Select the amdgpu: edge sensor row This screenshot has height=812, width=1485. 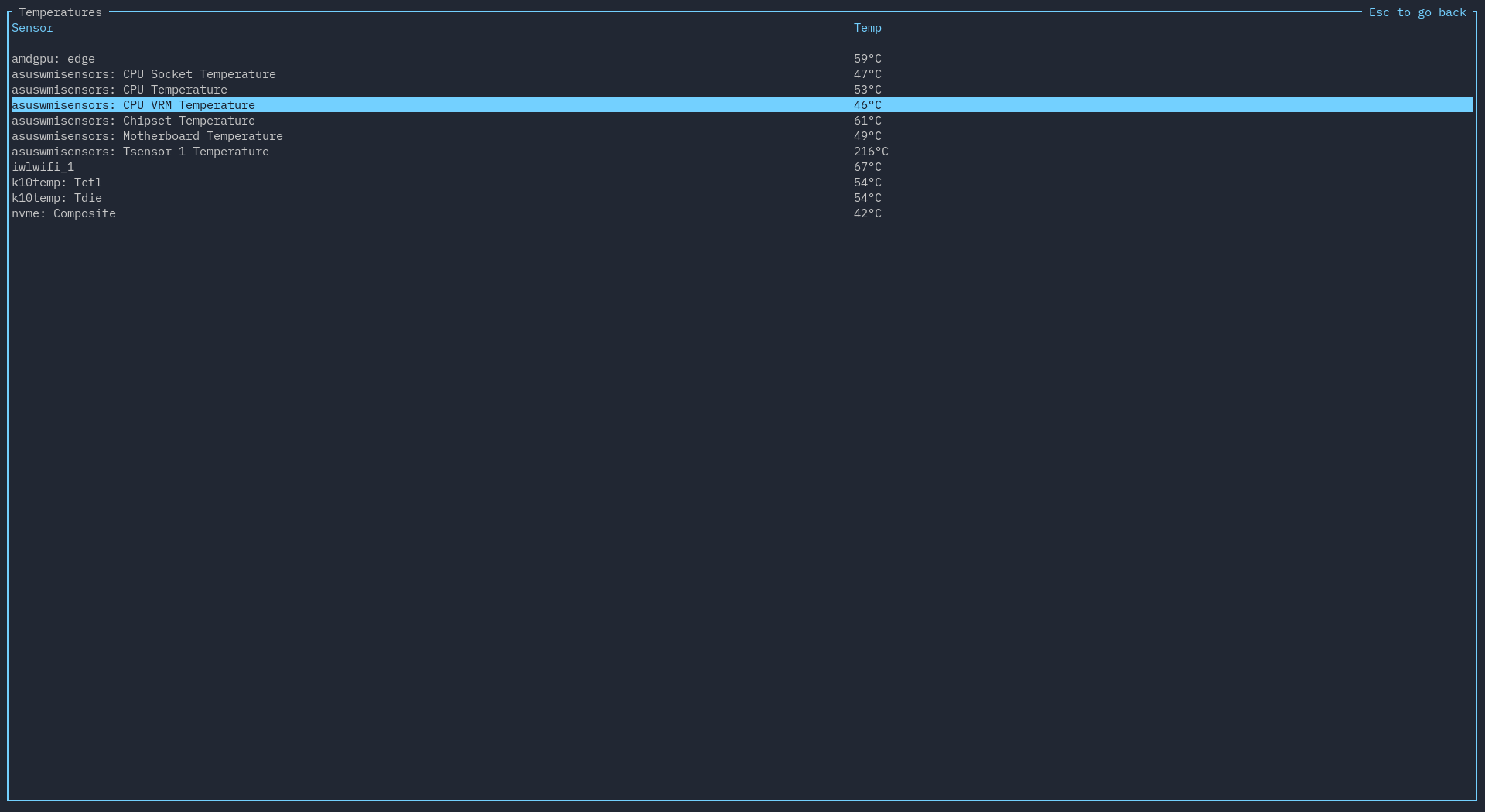(53, 59)
